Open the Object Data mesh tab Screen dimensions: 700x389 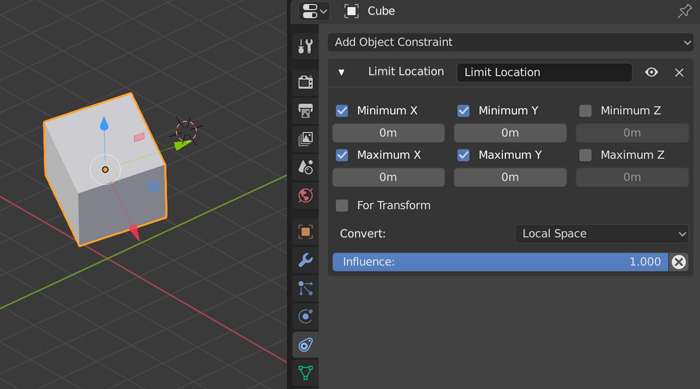click(305, 372)
